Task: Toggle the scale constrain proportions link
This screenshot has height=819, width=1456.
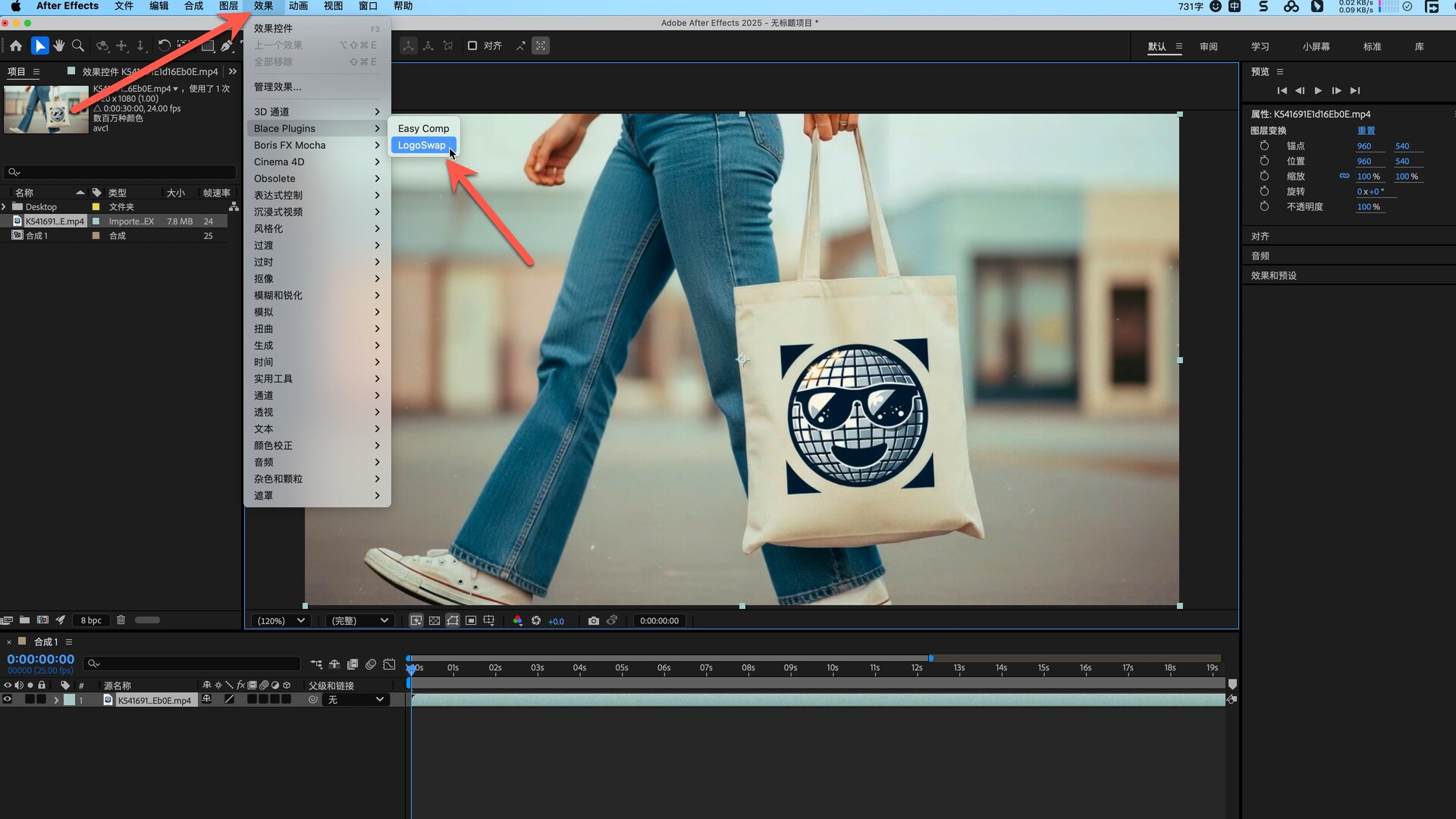Action: [x=1344, y=176]
